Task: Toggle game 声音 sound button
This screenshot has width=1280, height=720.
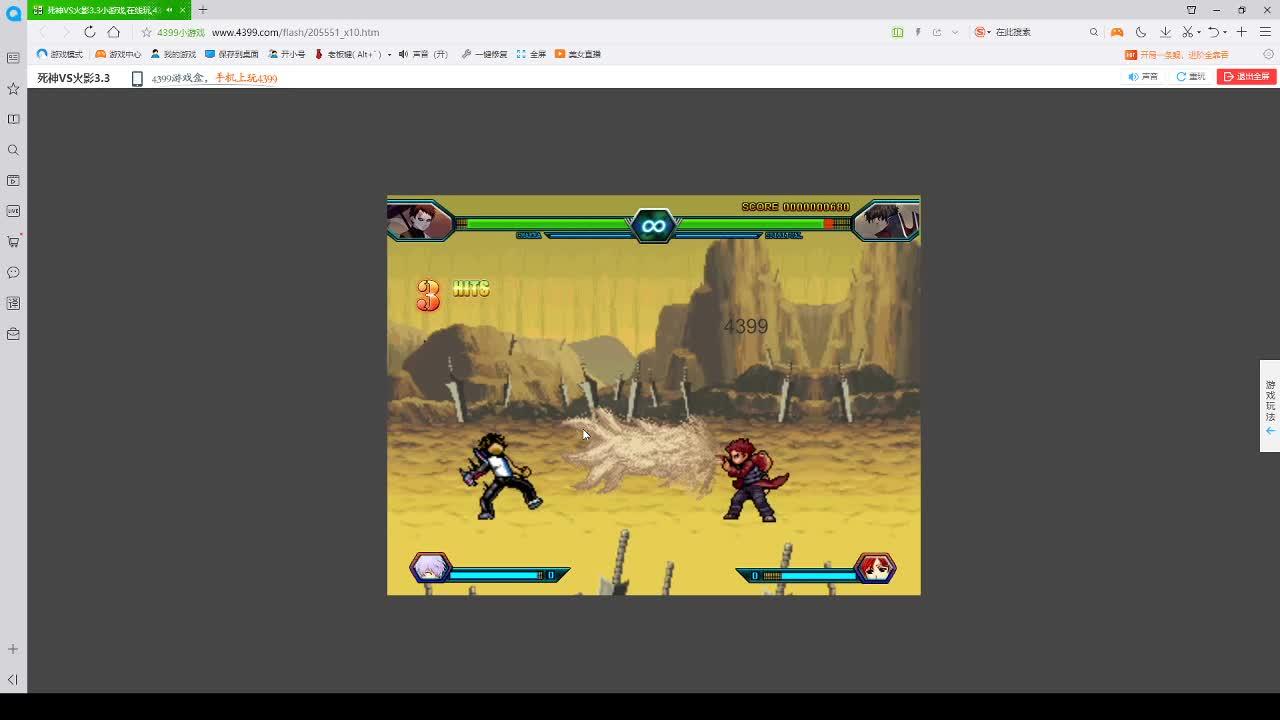Action: coord(1143,77)
